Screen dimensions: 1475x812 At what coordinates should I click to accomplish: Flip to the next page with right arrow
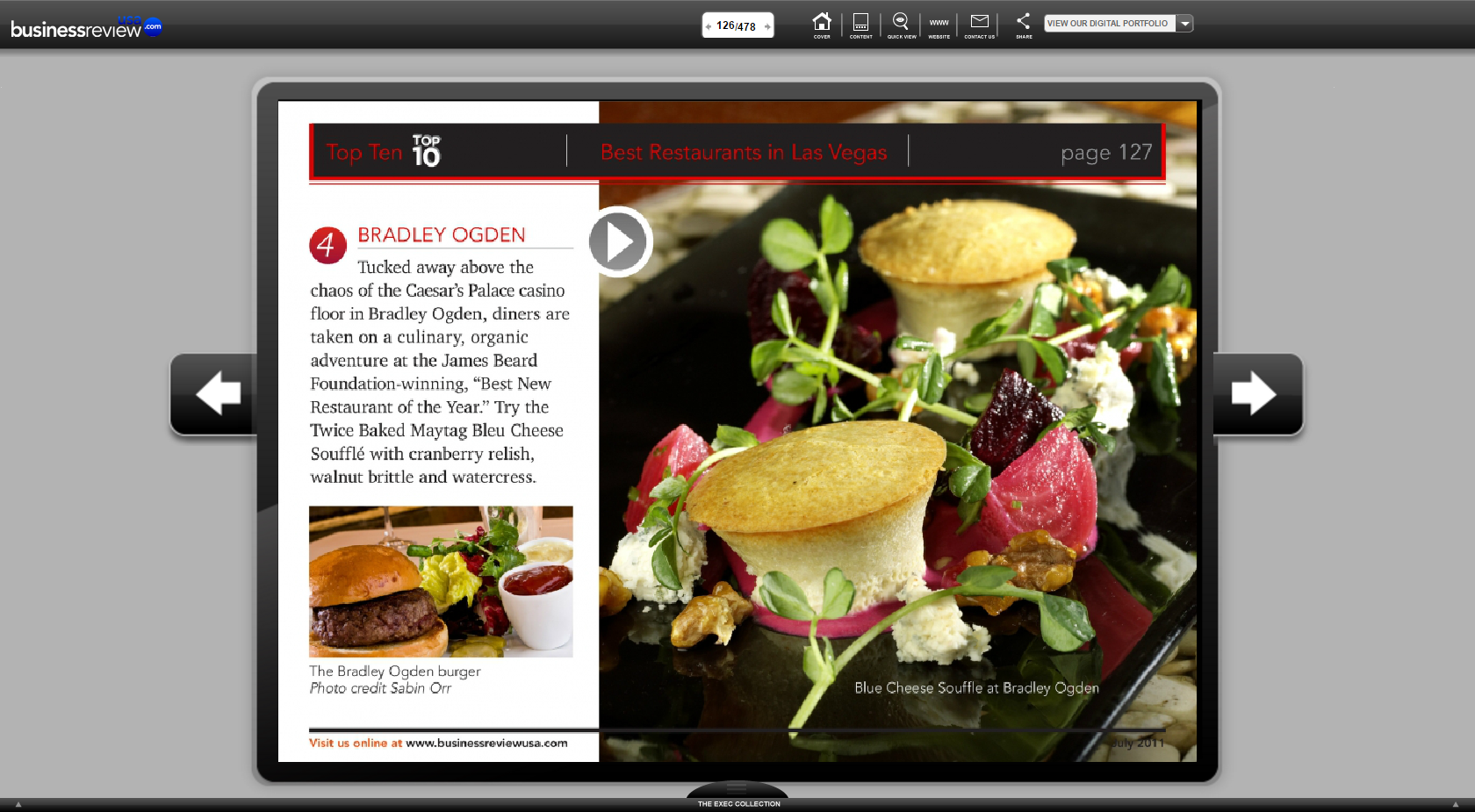[x=1256, y=393]
